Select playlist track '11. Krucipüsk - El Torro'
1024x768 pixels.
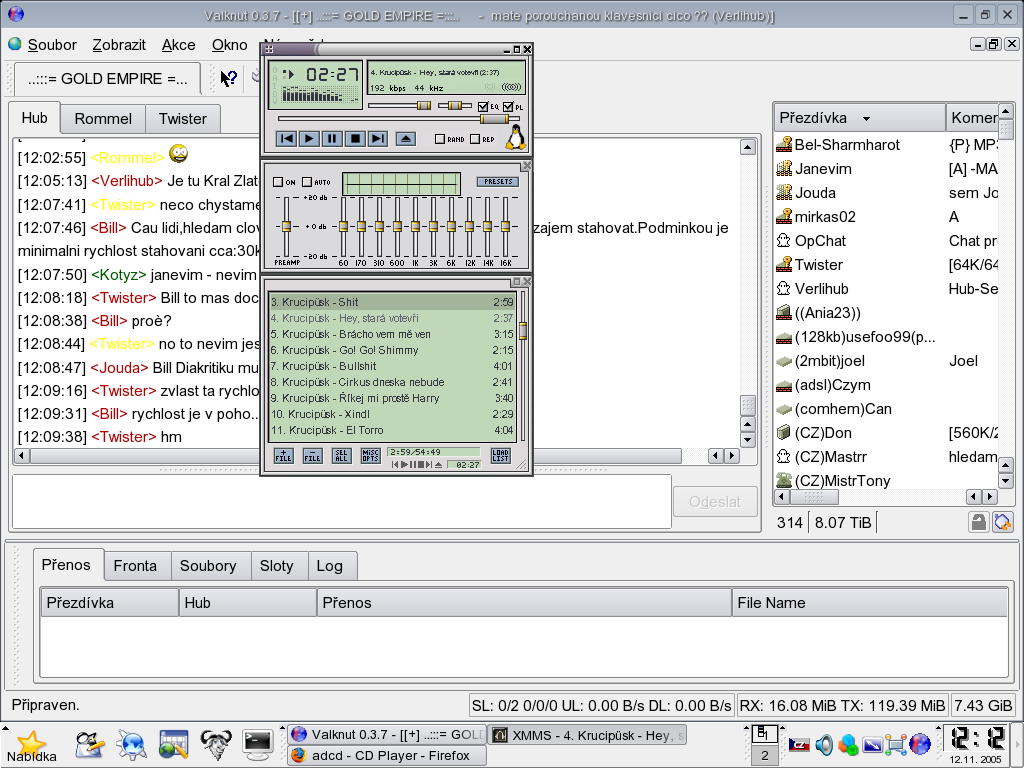click(392, 430)
